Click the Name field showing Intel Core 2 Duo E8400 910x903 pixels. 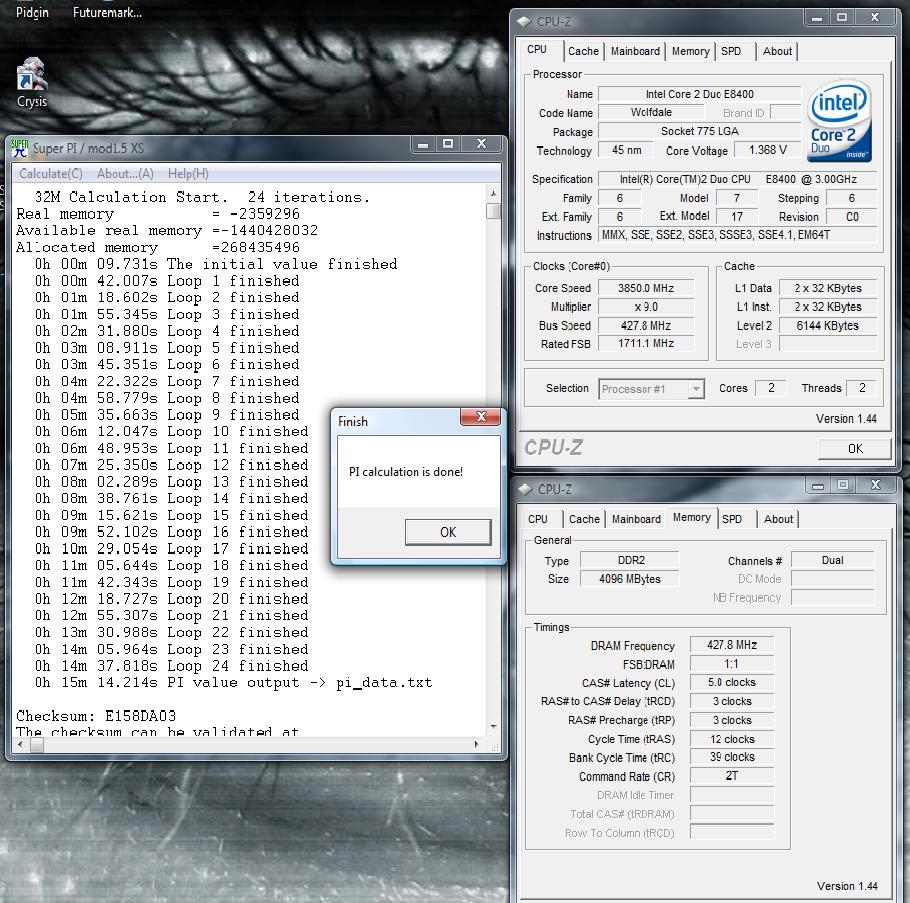pyautogui.click(x=699, y=94)
